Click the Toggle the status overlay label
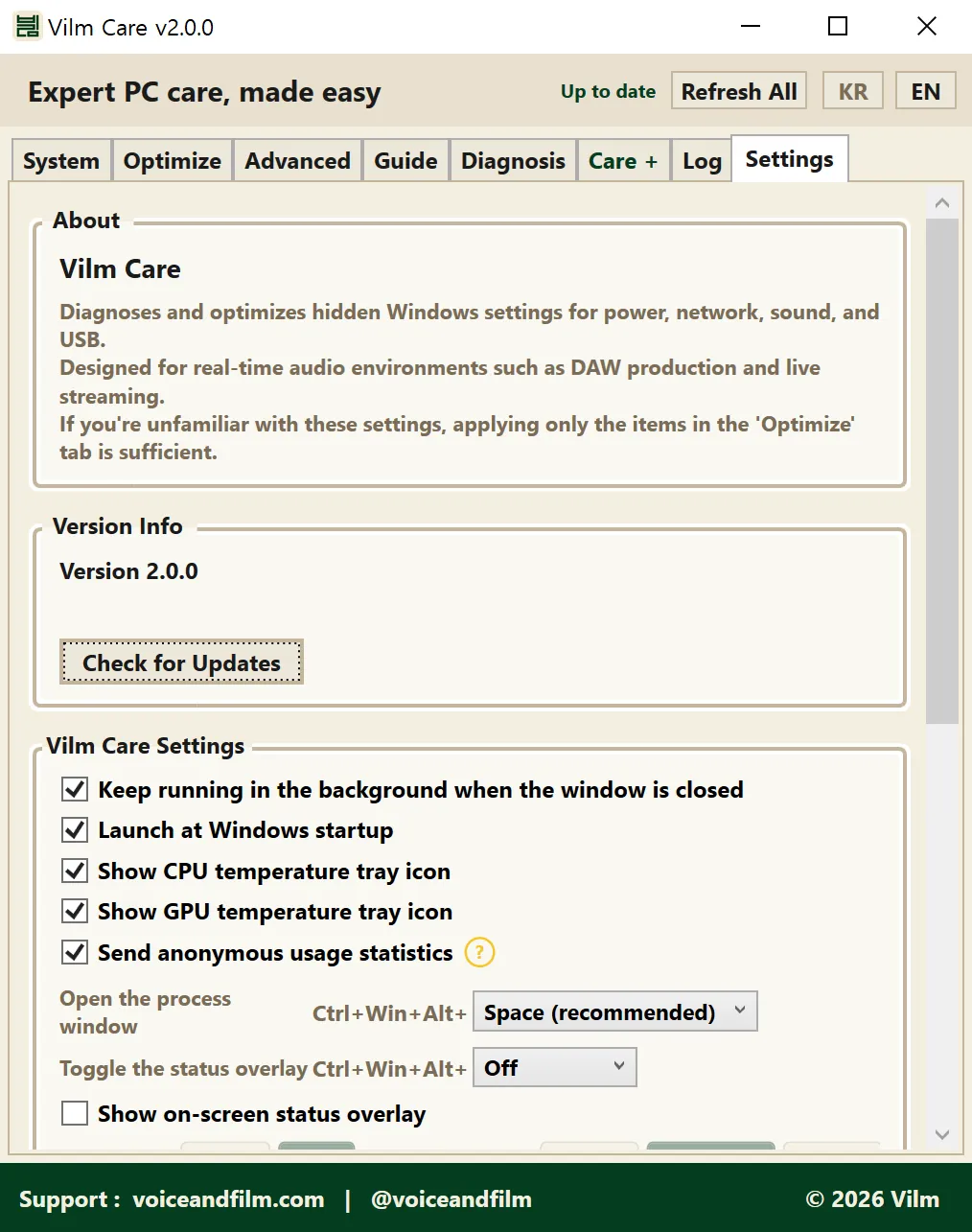Viewport: 972px width, 1232px height. point(183,1068)
